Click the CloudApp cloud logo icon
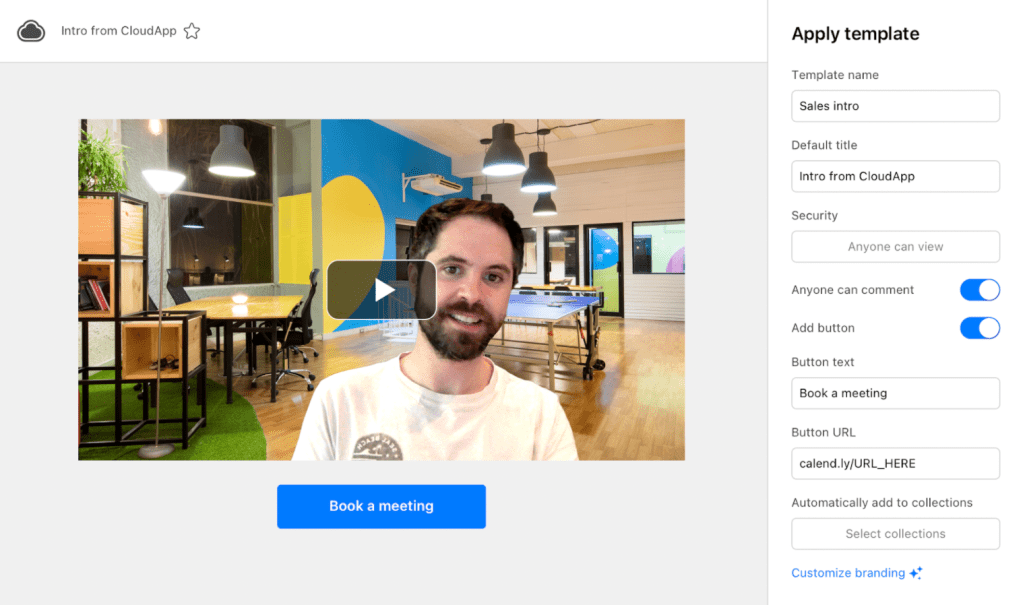Screen dimensions: 1023x605 coord(31,31)
